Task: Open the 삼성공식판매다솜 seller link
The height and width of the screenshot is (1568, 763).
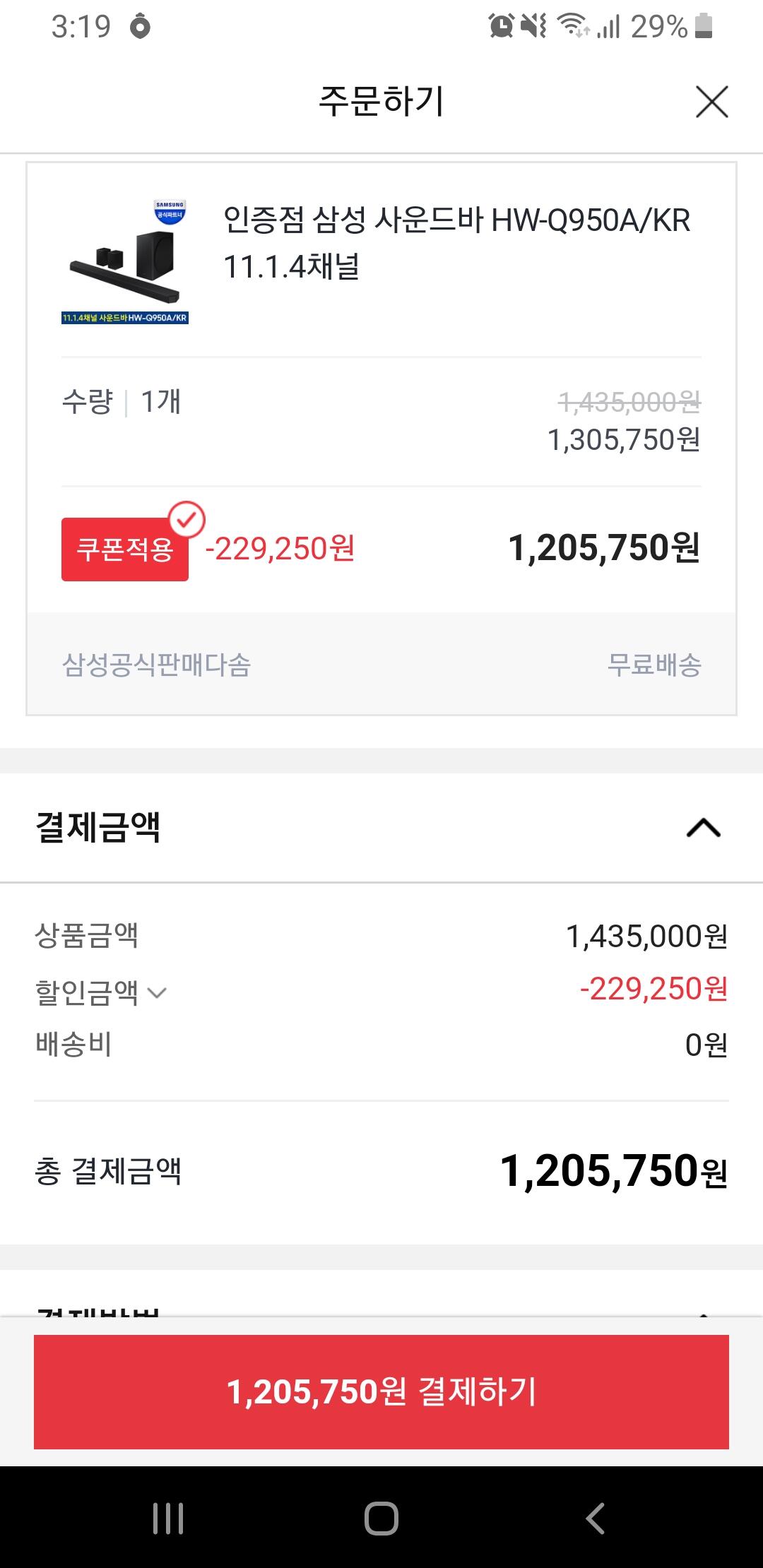Action: tap(157, 665)
